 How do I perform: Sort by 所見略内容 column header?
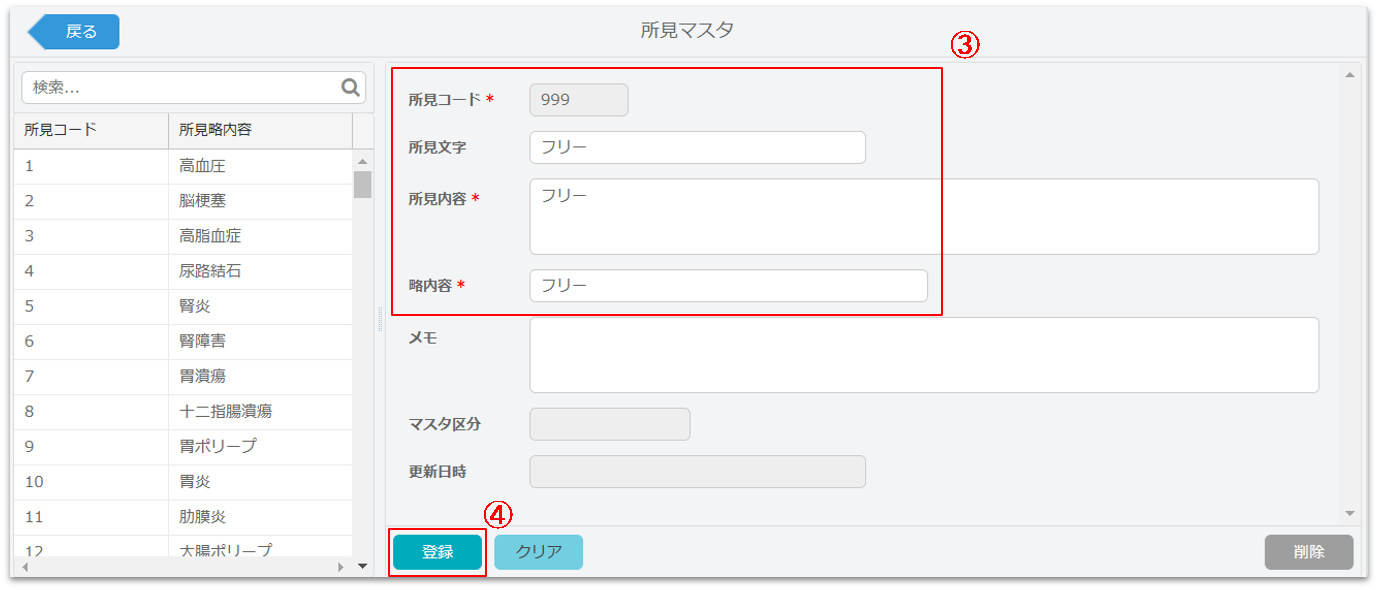pos(260,130)
